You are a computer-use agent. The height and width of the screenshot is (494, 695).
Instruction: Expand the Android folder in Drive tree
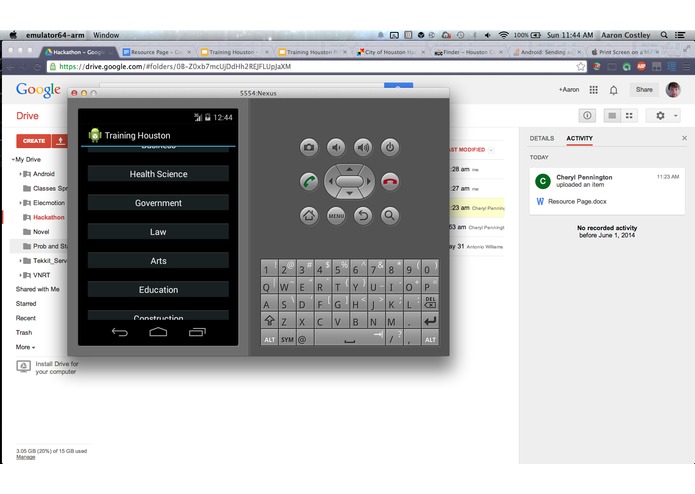click(x=20, y=174)
